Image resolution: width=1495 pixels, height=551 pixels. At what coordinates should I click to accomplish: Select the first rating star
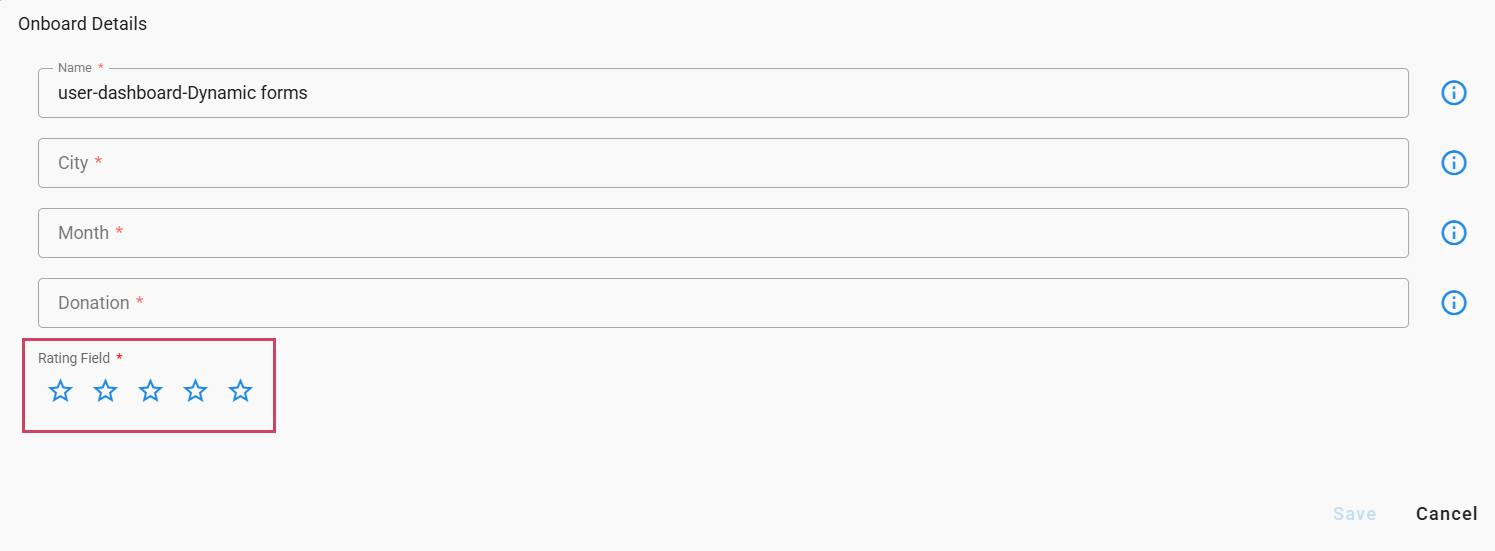click(61, 391)
